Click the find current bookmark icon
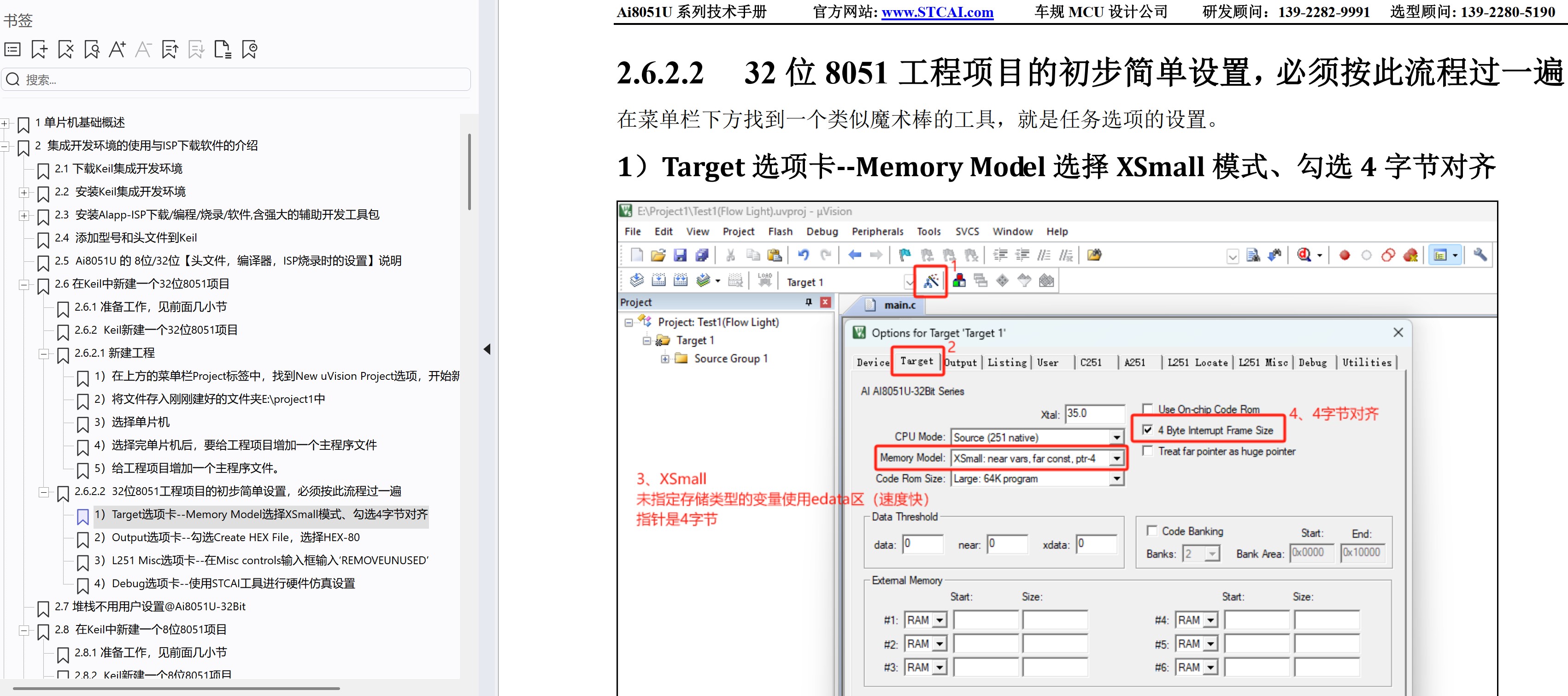The height and width of the screenshot is (696, 1568). (x=92, y=49)
